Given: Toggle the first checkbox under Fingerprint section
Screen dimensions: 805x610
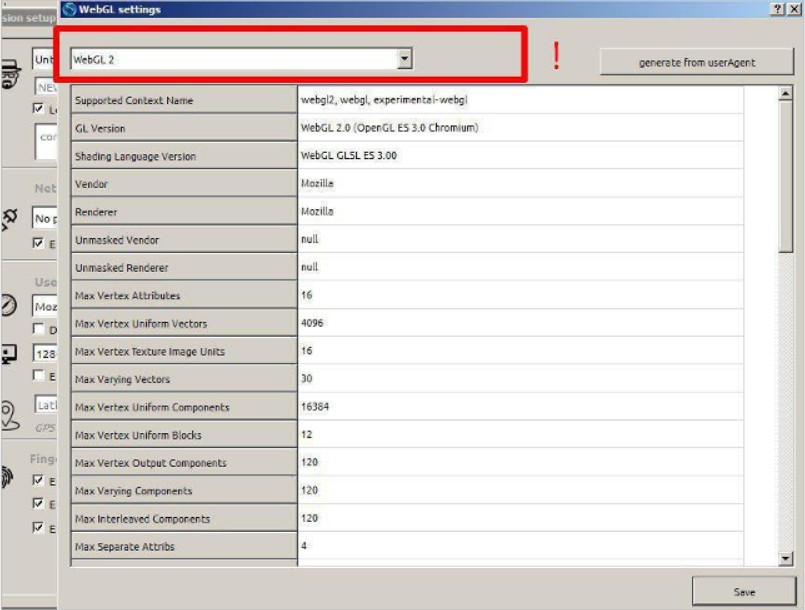Looking at the screenshot, I should 39,481.
